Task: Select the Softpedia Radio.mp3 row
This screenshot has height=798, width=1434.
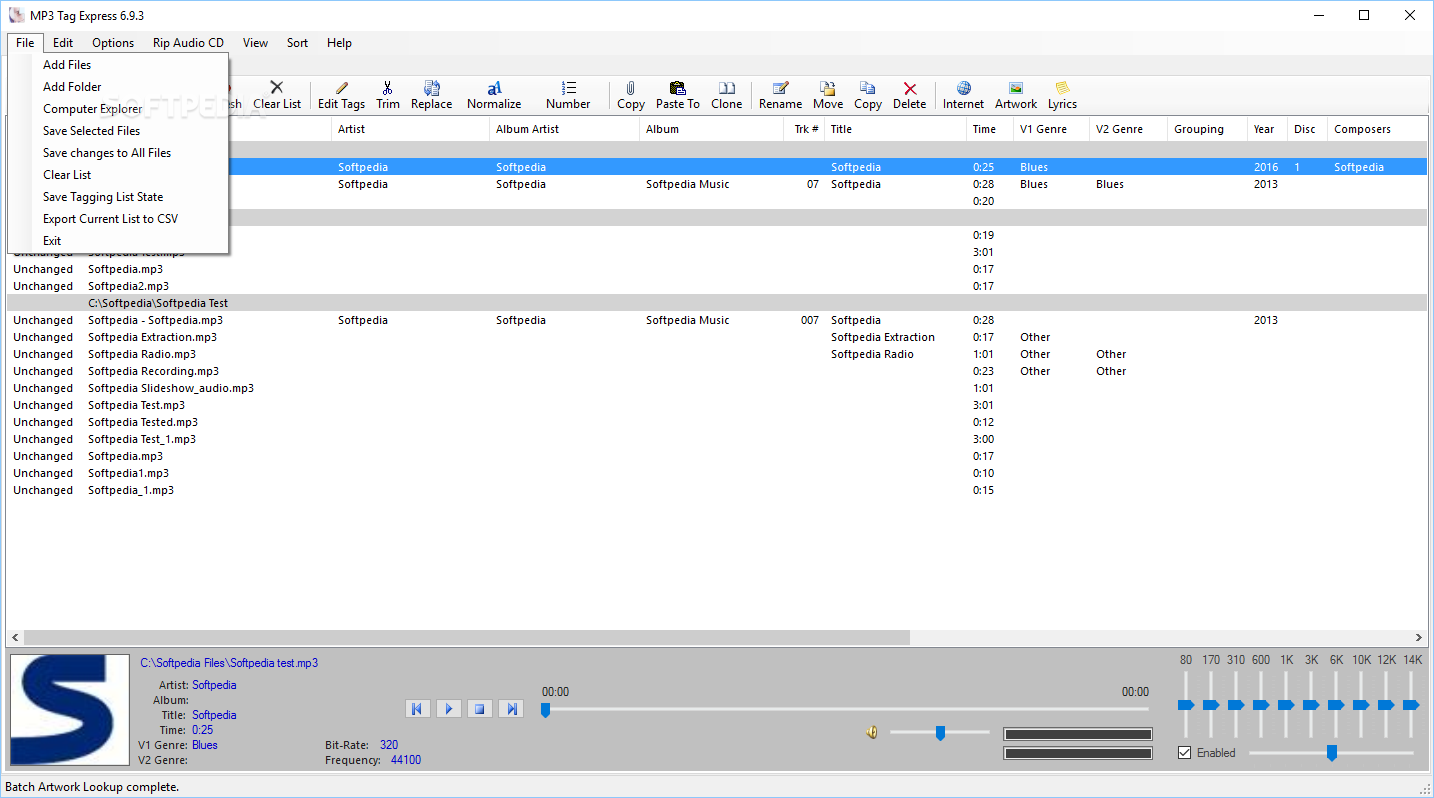Action: click(x=716, y=354)
